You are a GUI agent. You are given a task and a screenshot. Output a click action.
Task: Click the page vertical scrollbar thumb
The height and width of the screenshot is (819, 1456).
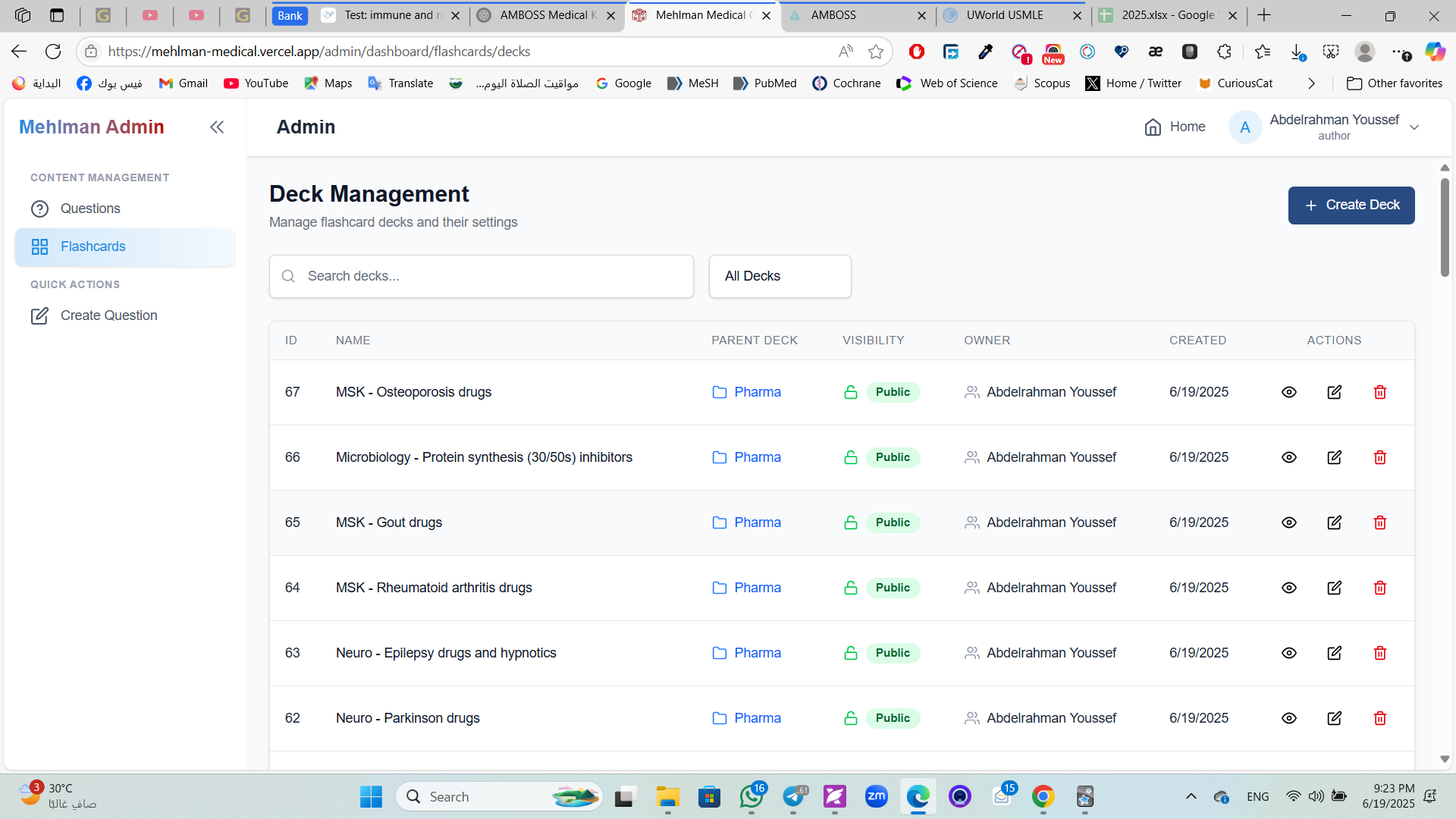click(x=1445, y=227)
